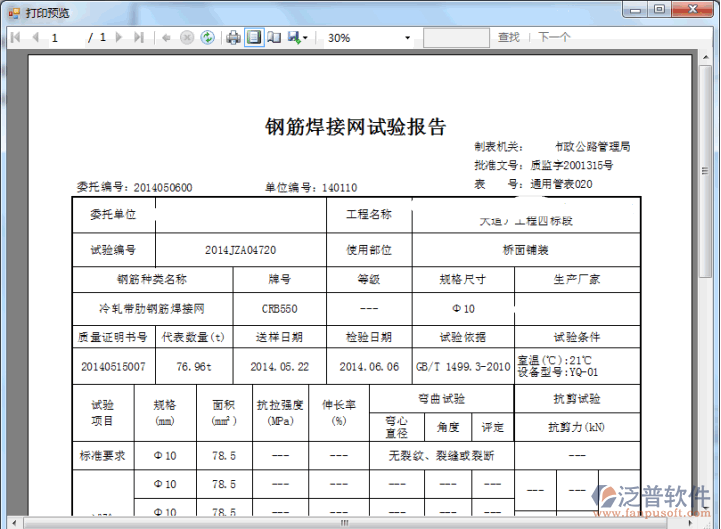Click the horizontal scrollbar left arrow
Viewport: 721px width, 529px height.
point(15,522)
